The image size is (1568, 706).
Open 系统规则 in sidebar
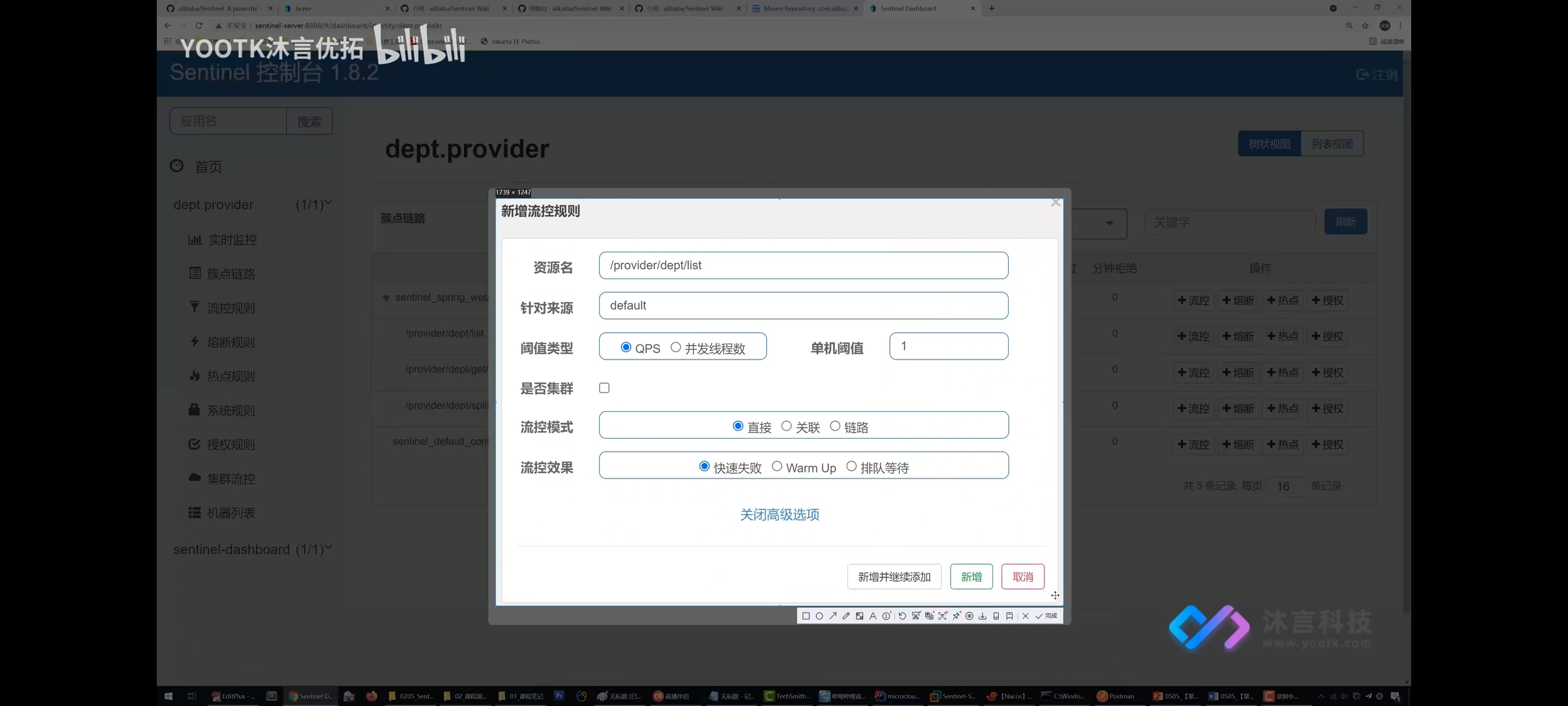coord(222,411)
